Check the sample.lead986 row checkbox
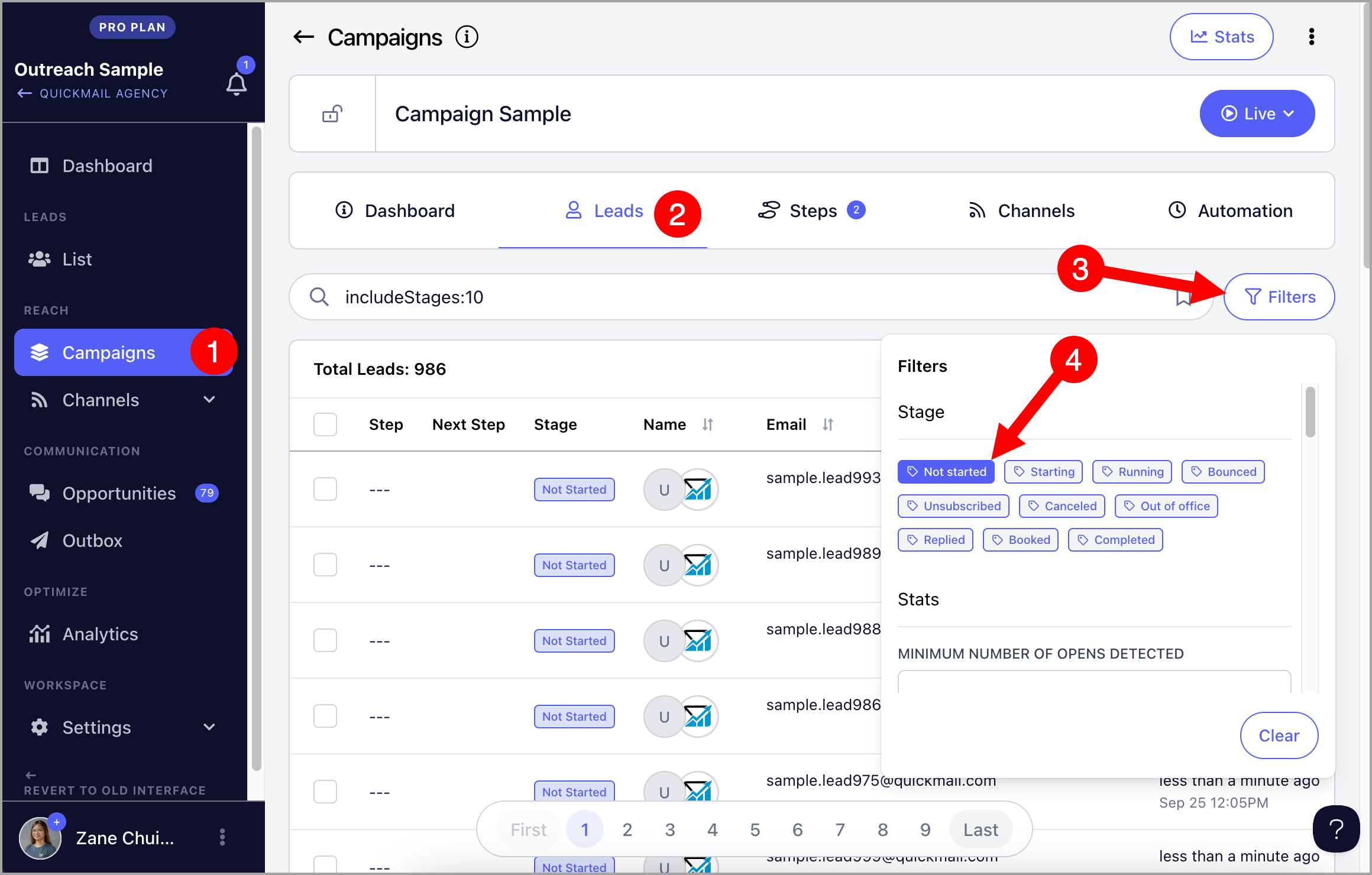1372x875 pixels. pyautogui.click(x=325, y=717)
